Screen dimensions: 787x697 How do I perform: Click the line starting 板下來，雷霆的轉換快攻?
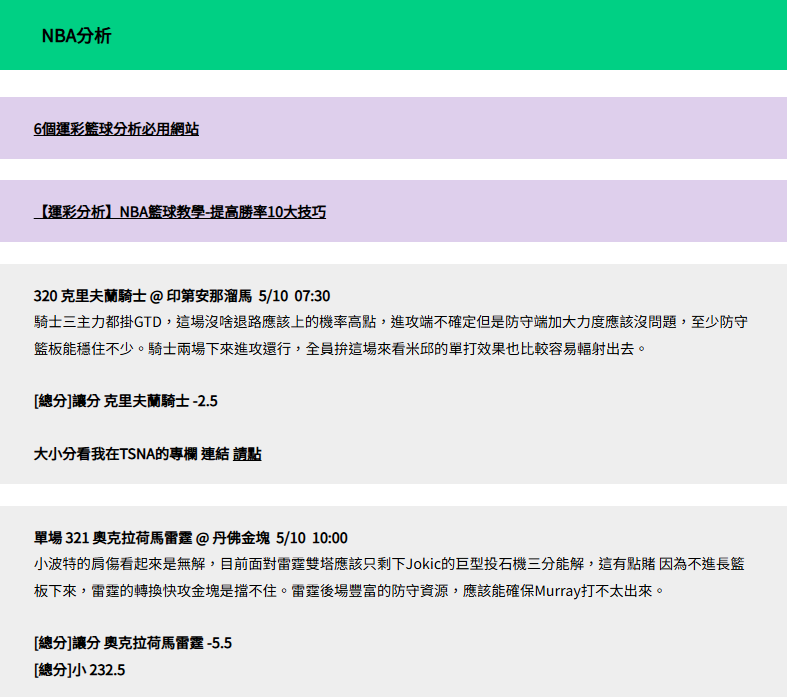349,591
